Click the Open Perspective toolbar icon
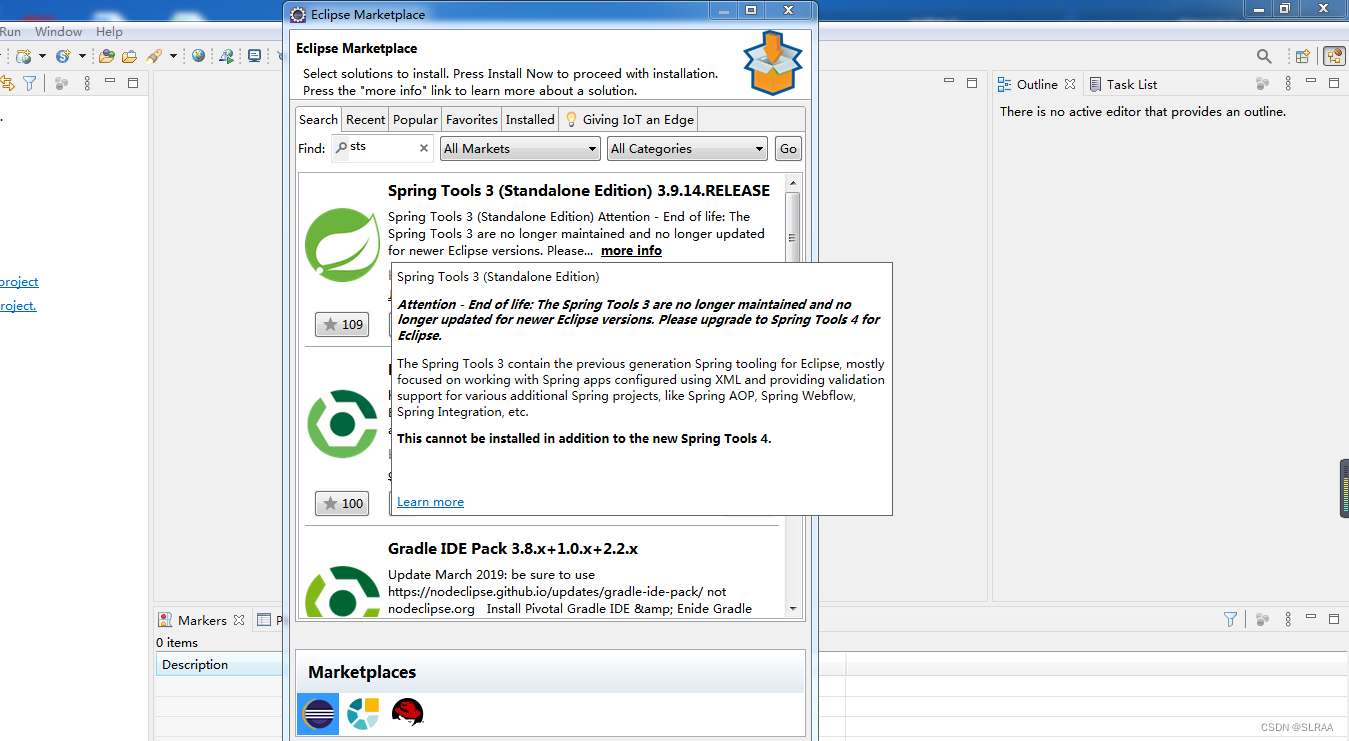This screenshot has width=1349, height=741. (1302, 56)
